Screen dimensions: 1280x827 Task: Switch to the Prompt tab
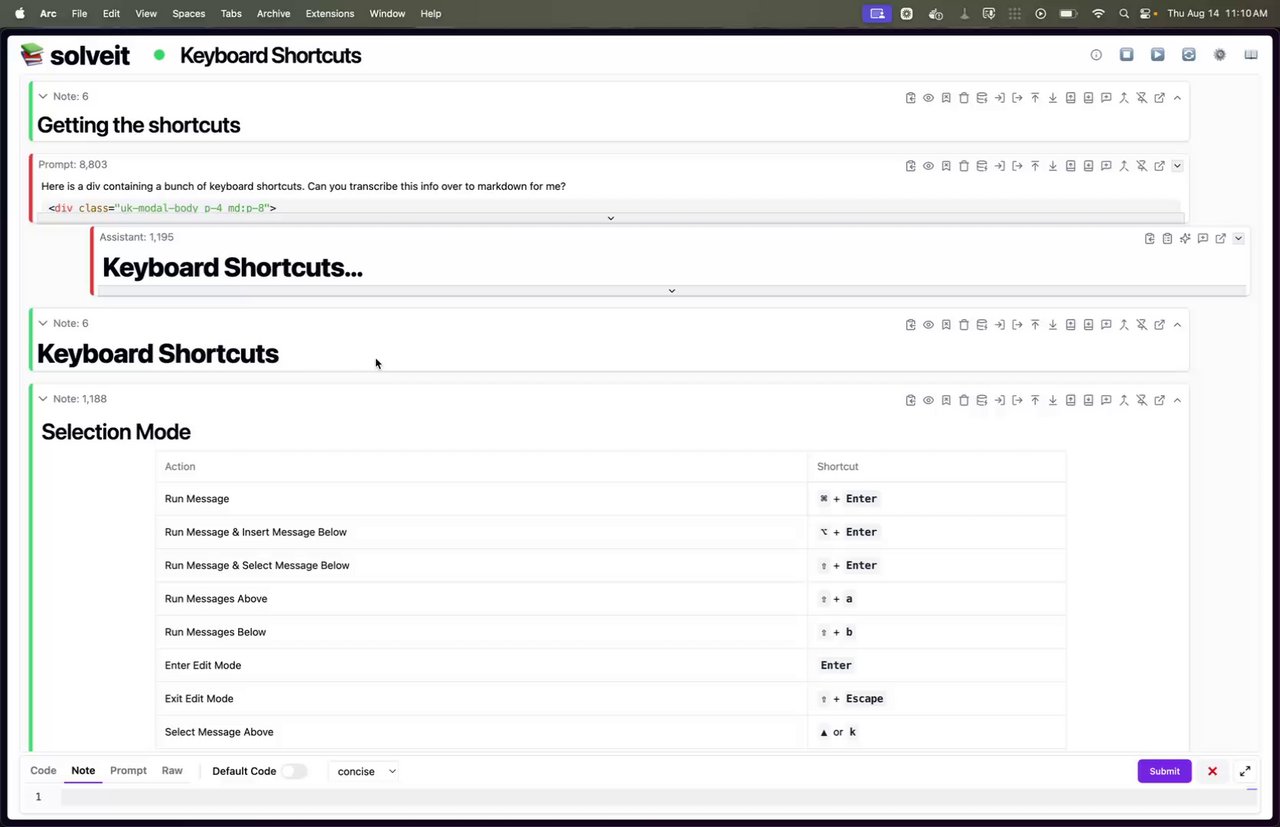(128, 771)
